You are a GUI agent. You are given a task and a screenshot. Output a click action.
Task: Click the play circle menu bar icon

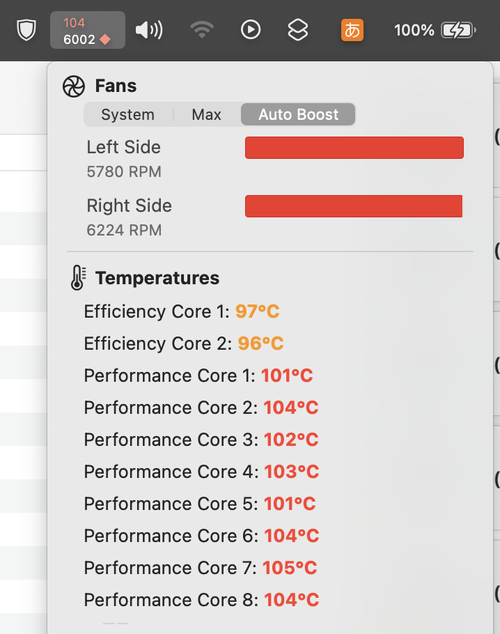[x=251, y=30]
